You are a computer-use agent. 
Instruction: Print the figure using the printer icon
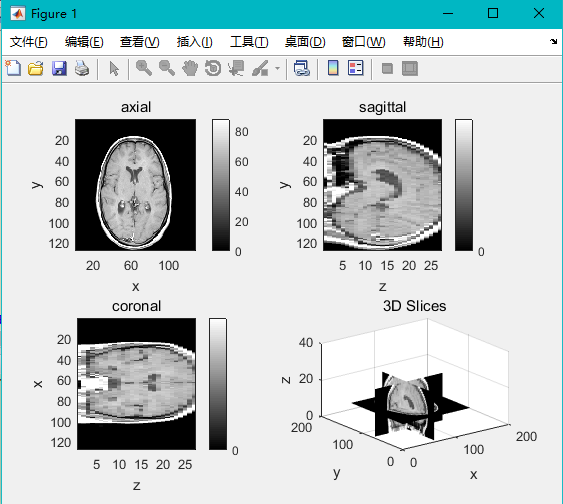click(82, 68)
